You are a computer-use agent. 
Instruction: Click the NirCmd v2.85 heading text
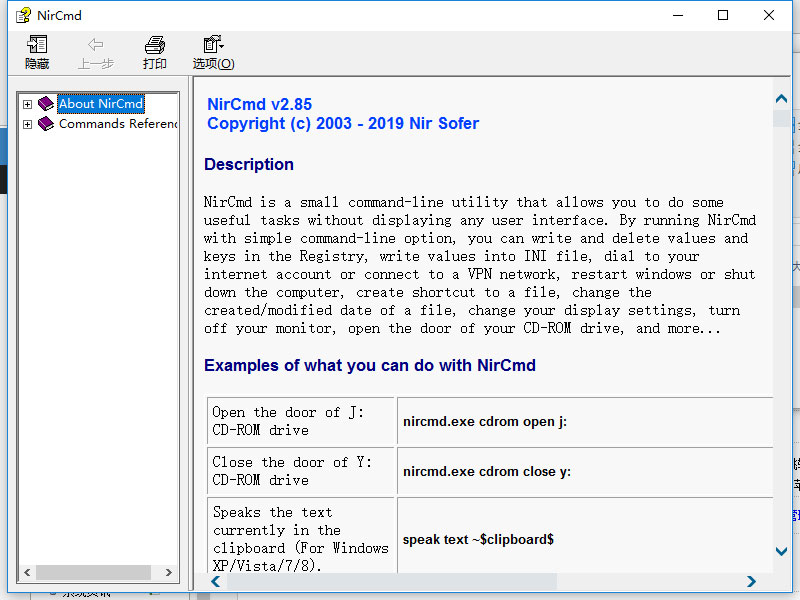point(259,104)
